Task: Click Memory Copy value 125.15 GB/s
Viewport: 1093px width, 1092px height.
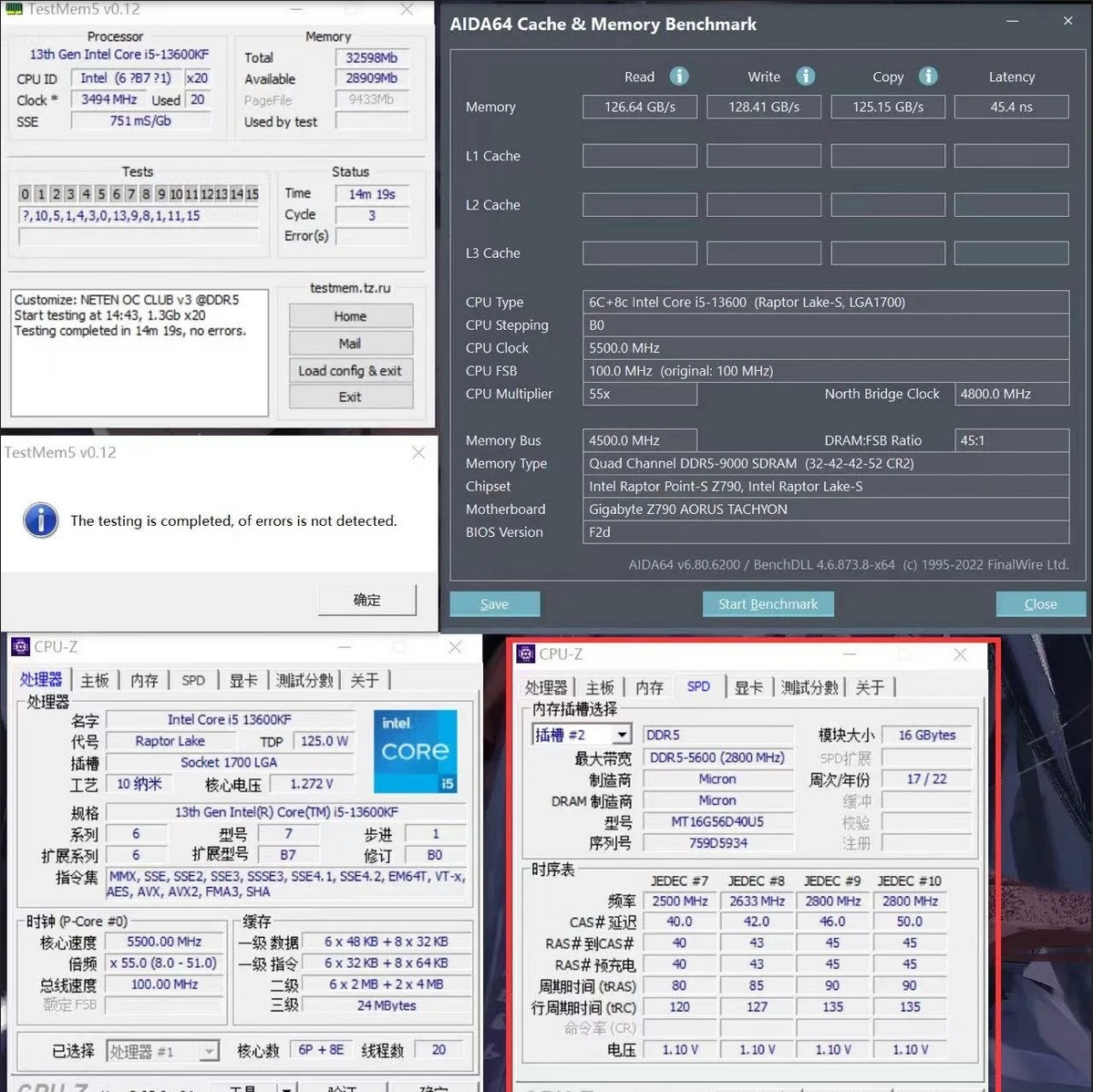Action: tap(888, 107)
